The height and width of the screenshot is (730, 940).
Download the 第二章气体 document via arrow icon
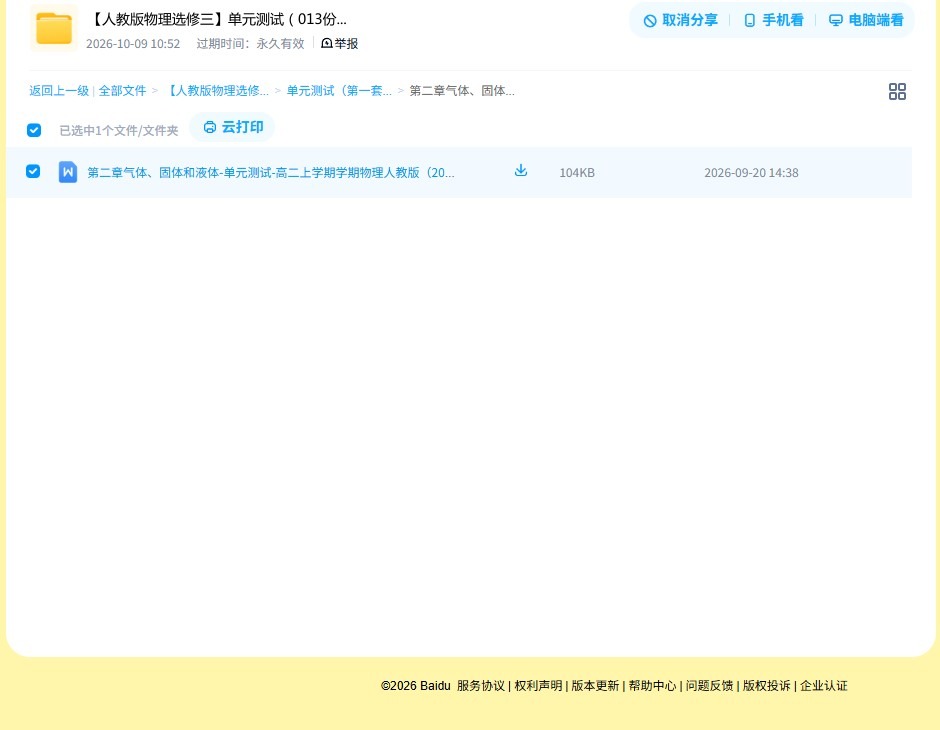[521, 171]
